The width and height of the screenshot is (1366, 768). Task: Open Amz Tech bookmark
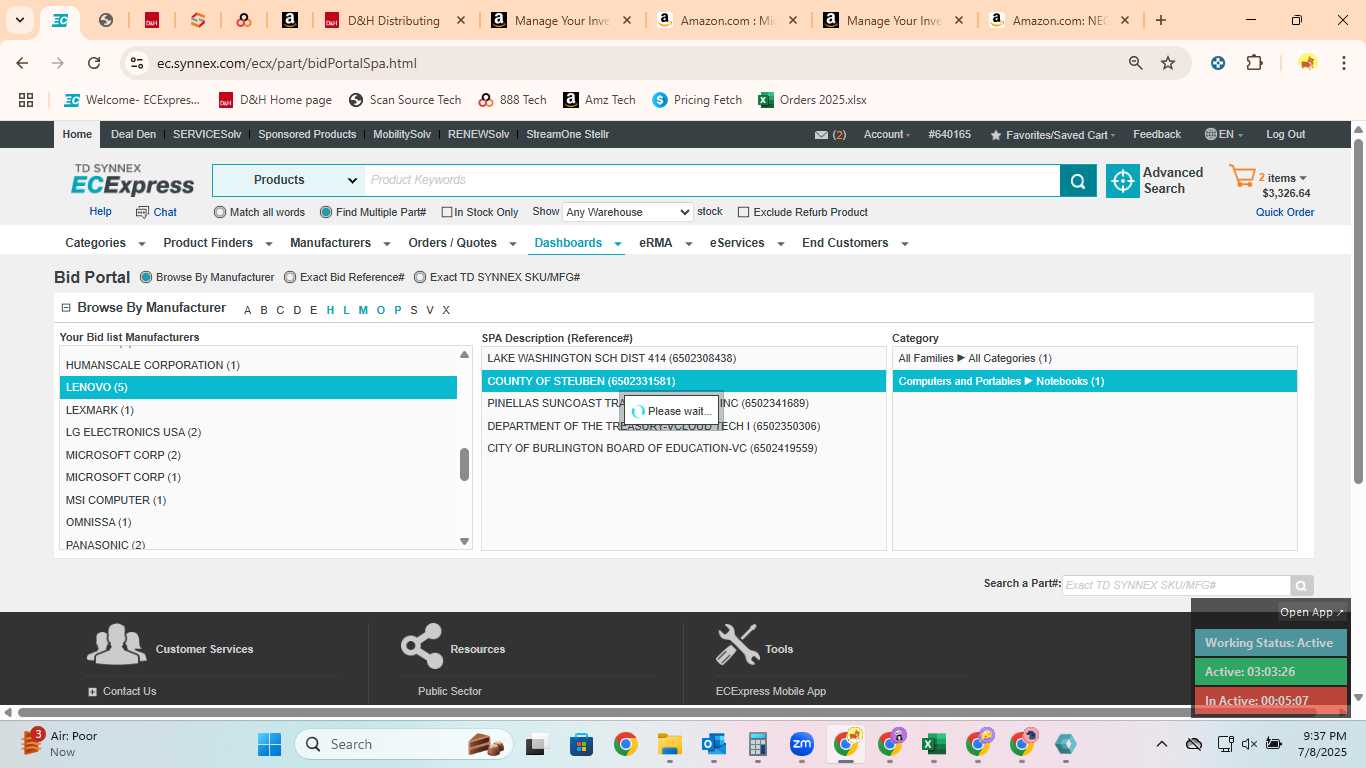pos(599,100)
